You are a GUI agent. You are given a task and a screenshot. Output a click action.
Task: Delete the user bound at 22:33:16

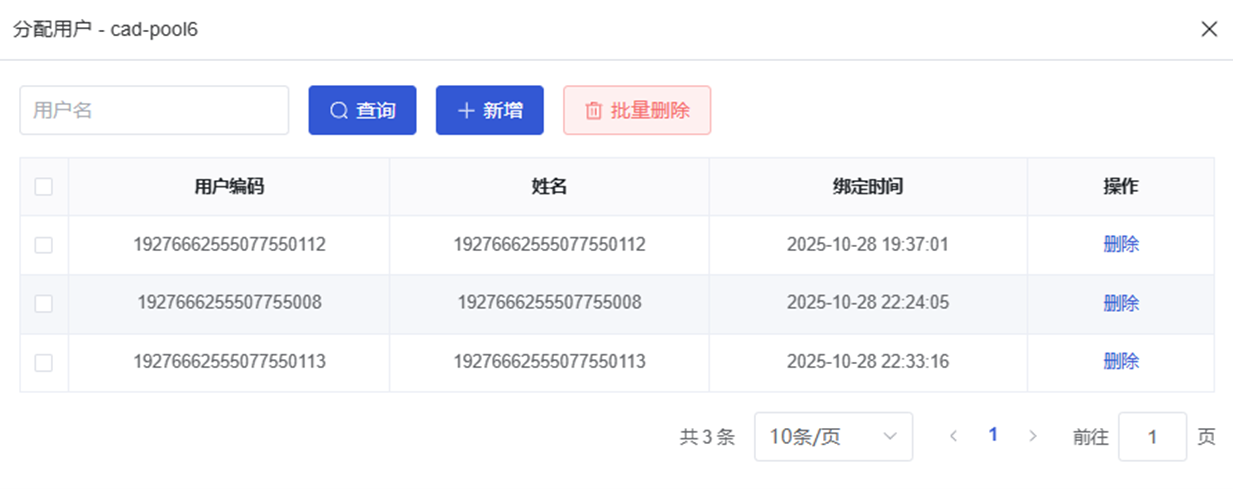pos(1121,361)
